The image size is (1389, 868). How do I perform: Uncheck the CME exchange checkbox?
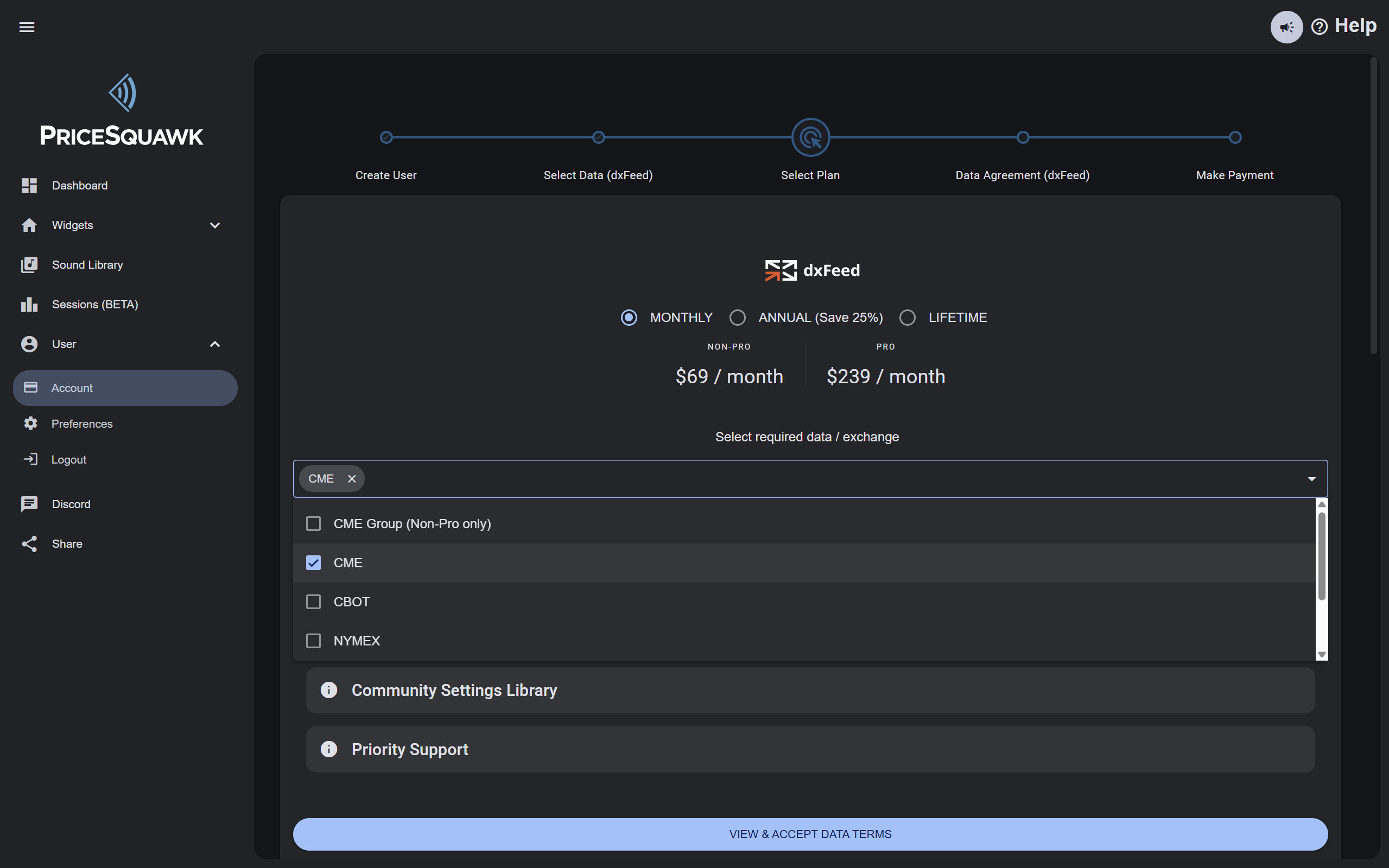click(x=313, y=562)
